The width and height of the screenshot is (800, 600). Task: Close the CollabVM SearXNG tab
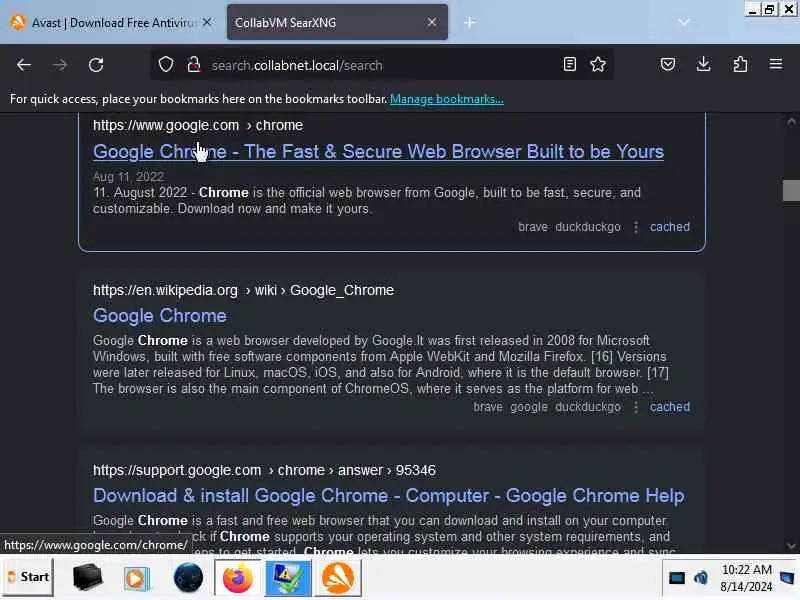click(432, 22)
